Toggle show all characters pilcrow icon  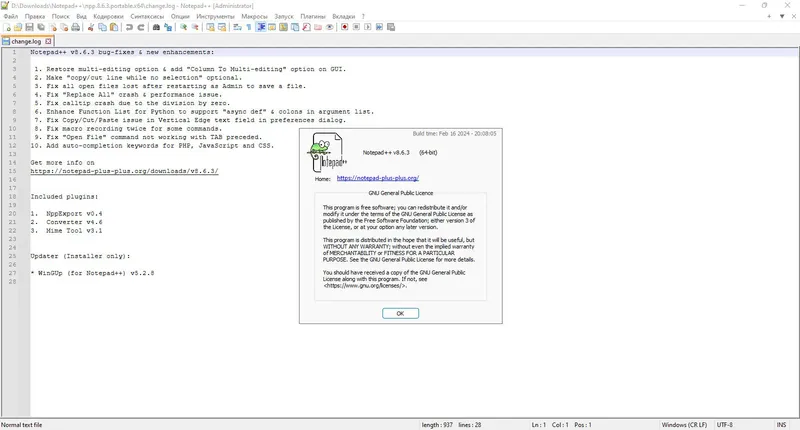click(x=248, y=27)
